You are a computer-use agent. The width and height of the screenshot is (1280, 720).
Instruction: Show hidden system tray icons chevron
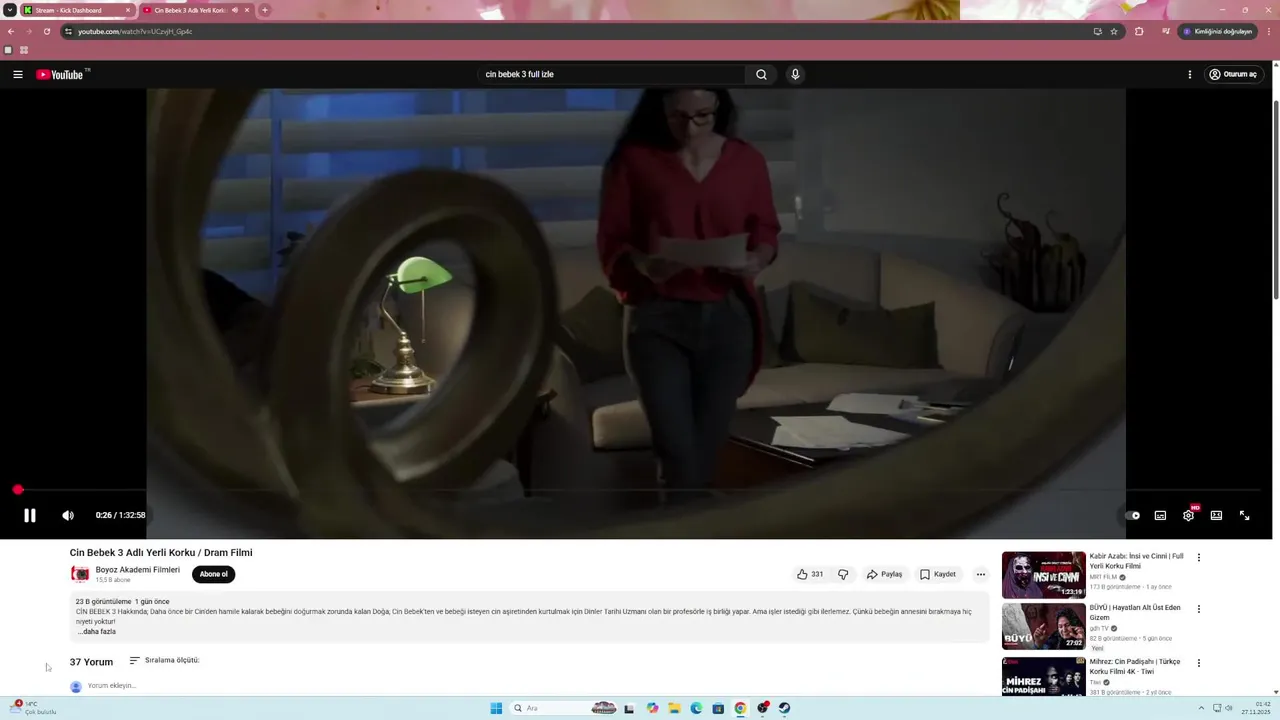(1202, 708)
